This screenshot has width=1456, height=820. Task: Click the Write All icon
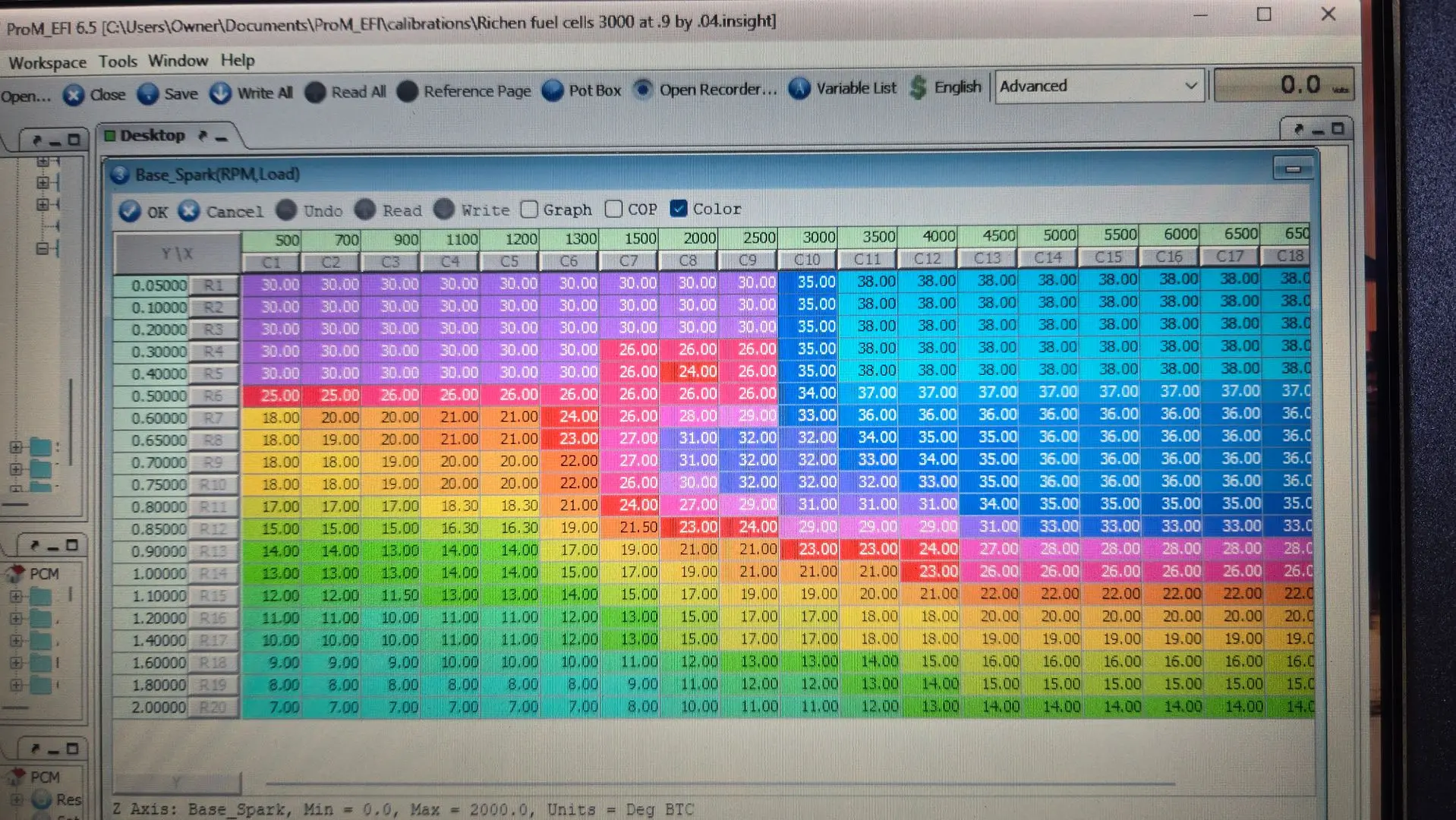click(x=221, y=93)
